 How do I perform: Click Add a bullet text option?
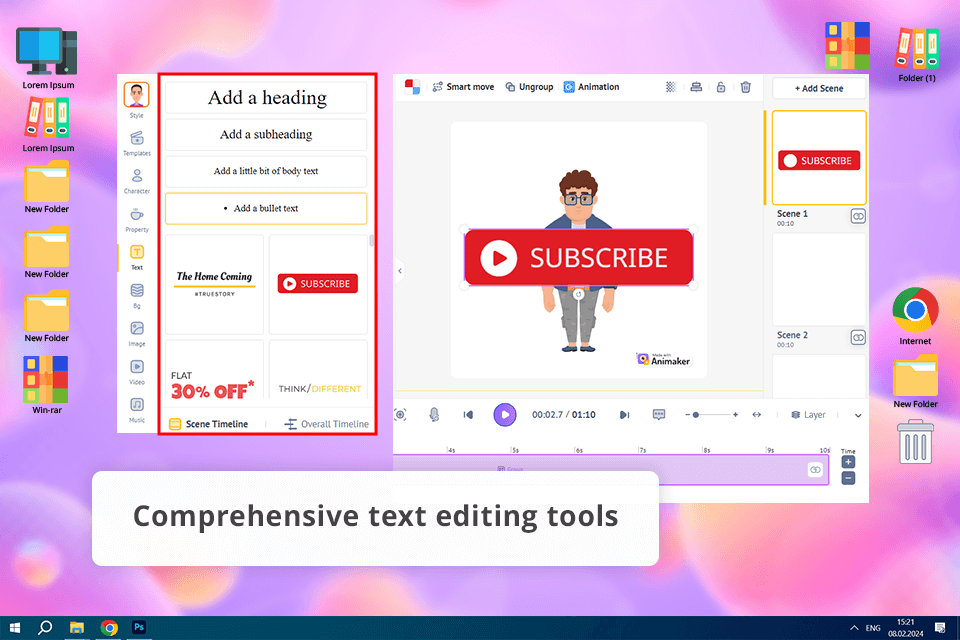tap(266, 208)
